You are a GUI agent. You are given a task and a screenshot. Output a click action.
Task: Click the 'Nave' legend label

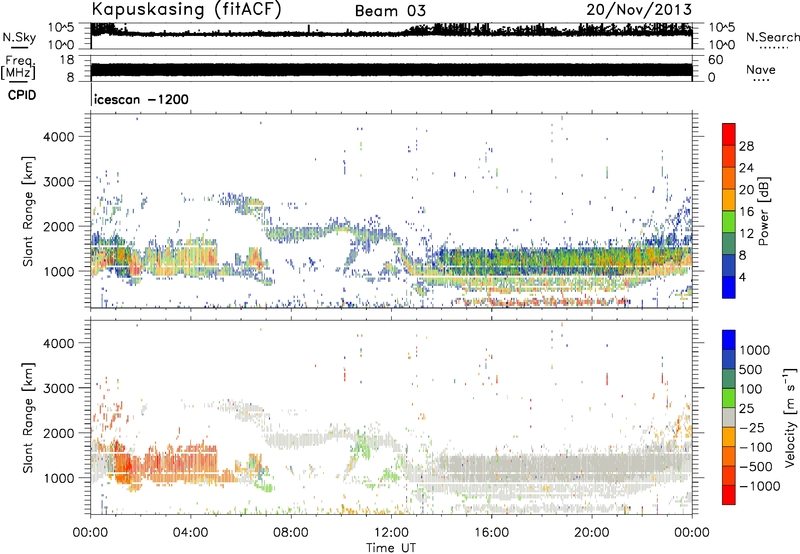pyautogui.click(x=761, y=69)
